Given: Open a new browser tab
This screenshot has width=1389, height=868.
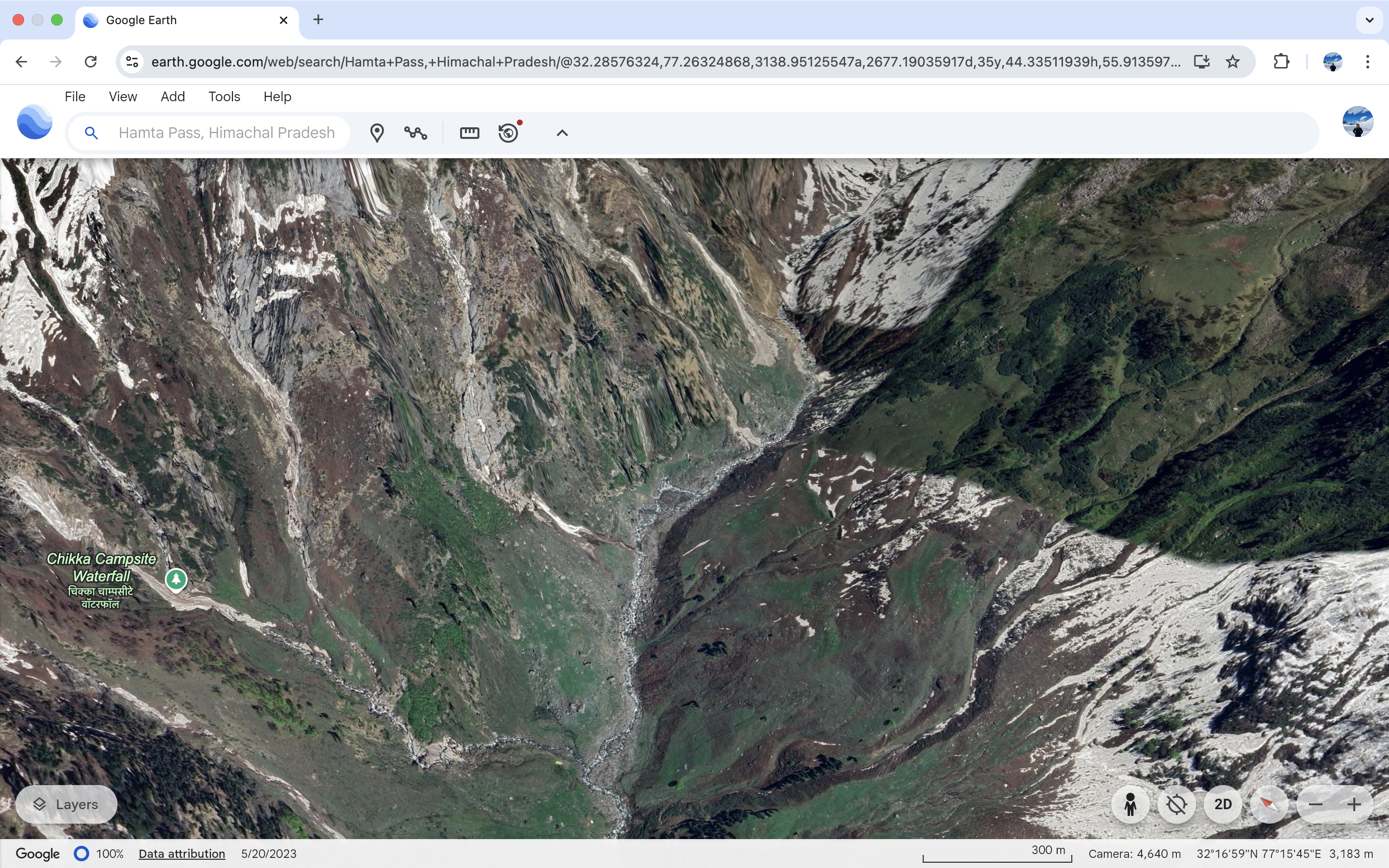Looking at the screenshot, I should (x=318, y=19).
